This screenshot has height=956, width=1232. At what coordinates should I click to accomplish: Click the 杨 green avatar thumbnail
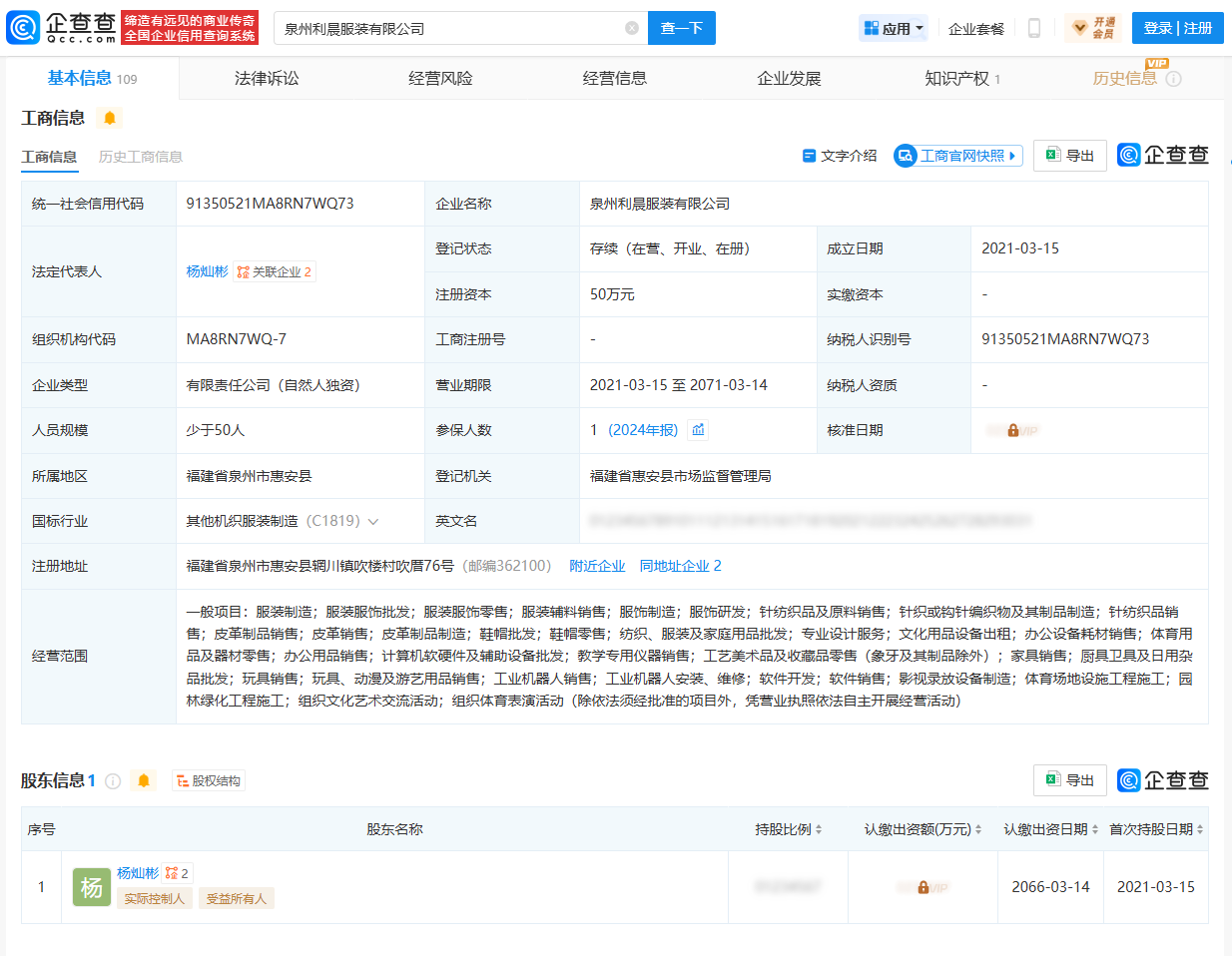[92, 887]
